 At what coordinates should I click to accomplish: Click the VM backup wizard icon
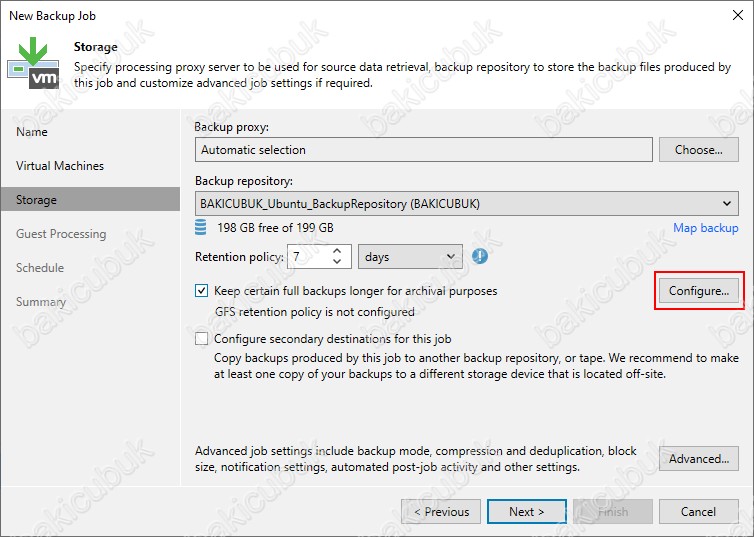coord(33,63)
